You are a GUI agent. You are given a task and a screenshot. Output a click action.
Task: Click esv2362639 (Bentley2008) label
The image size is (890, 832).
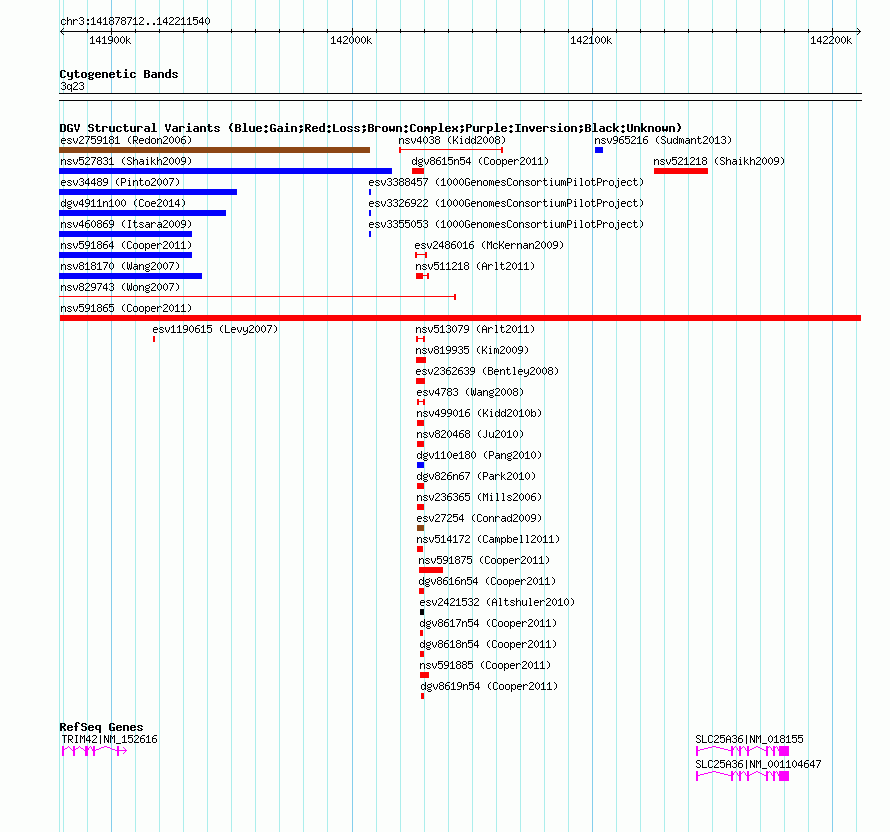pyautogui.click(x=487, y=371)
